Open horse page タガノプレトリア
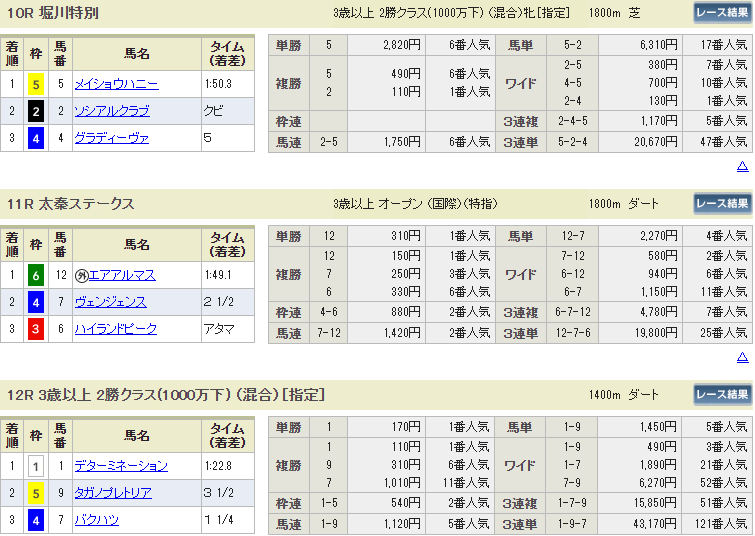This screenshot has height=536, width=755. point(113,493)
